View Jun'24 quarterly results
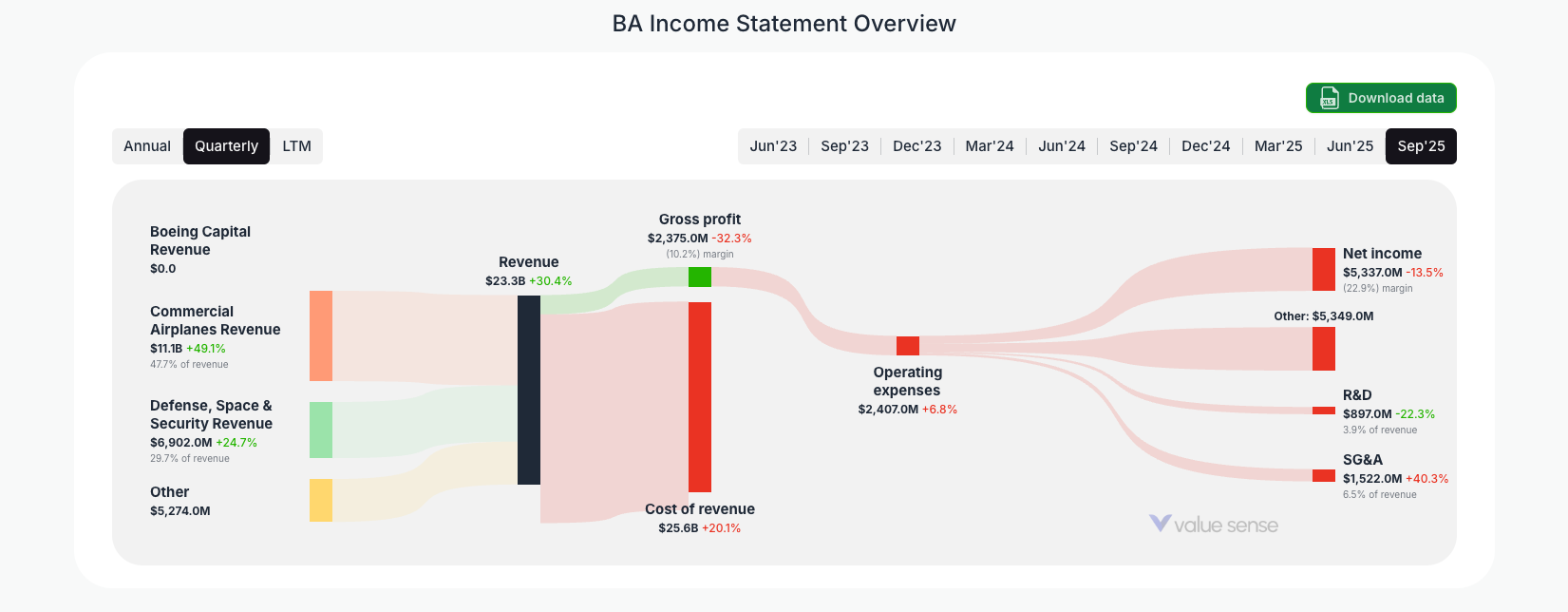This screenshot has height=612, width=1568. tap(1061, 145)
